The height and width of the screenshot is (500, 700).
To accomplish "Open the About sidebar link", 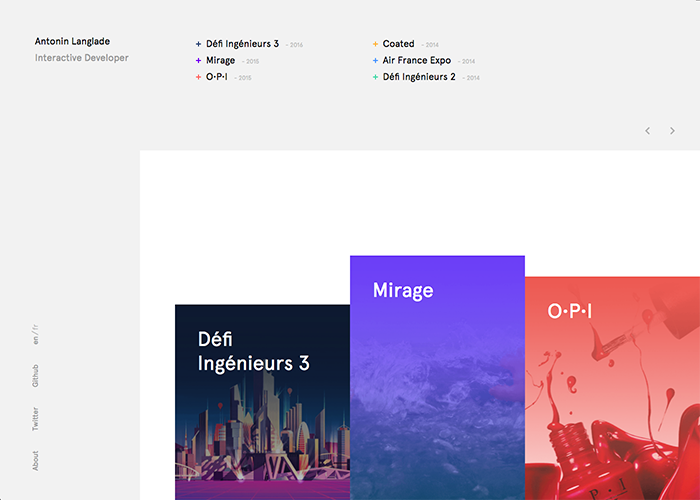I will click(35, 461).
